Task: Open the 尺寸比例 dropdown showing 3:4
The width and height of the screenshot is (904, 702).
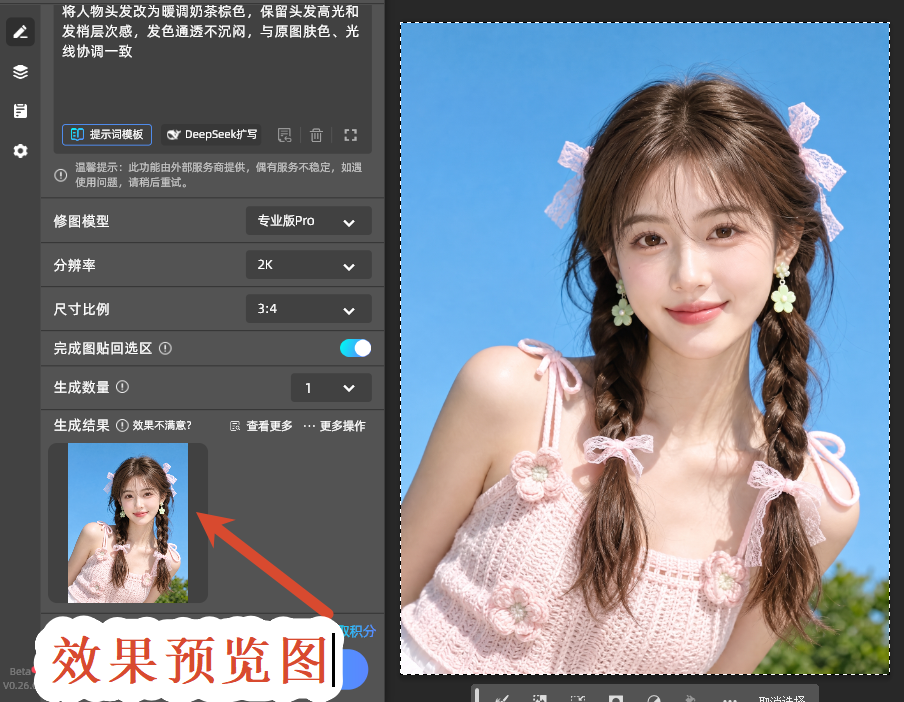Action: 308,309
